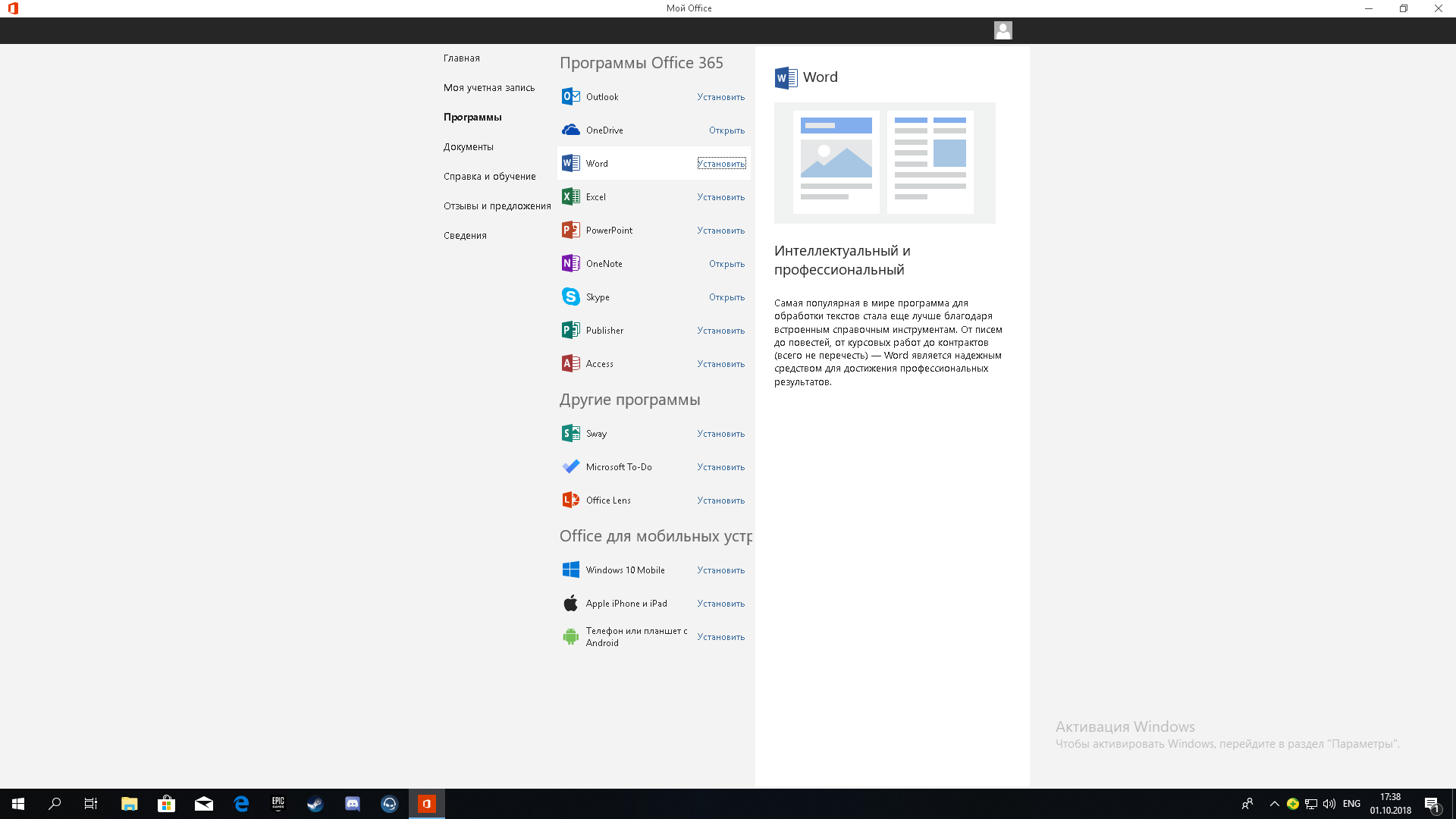Image resolution: width=1456 pixels, height=819 pixels.
Task: Click the Office logo in title bar
Action: pyautogui.click(x=13, y=8)
